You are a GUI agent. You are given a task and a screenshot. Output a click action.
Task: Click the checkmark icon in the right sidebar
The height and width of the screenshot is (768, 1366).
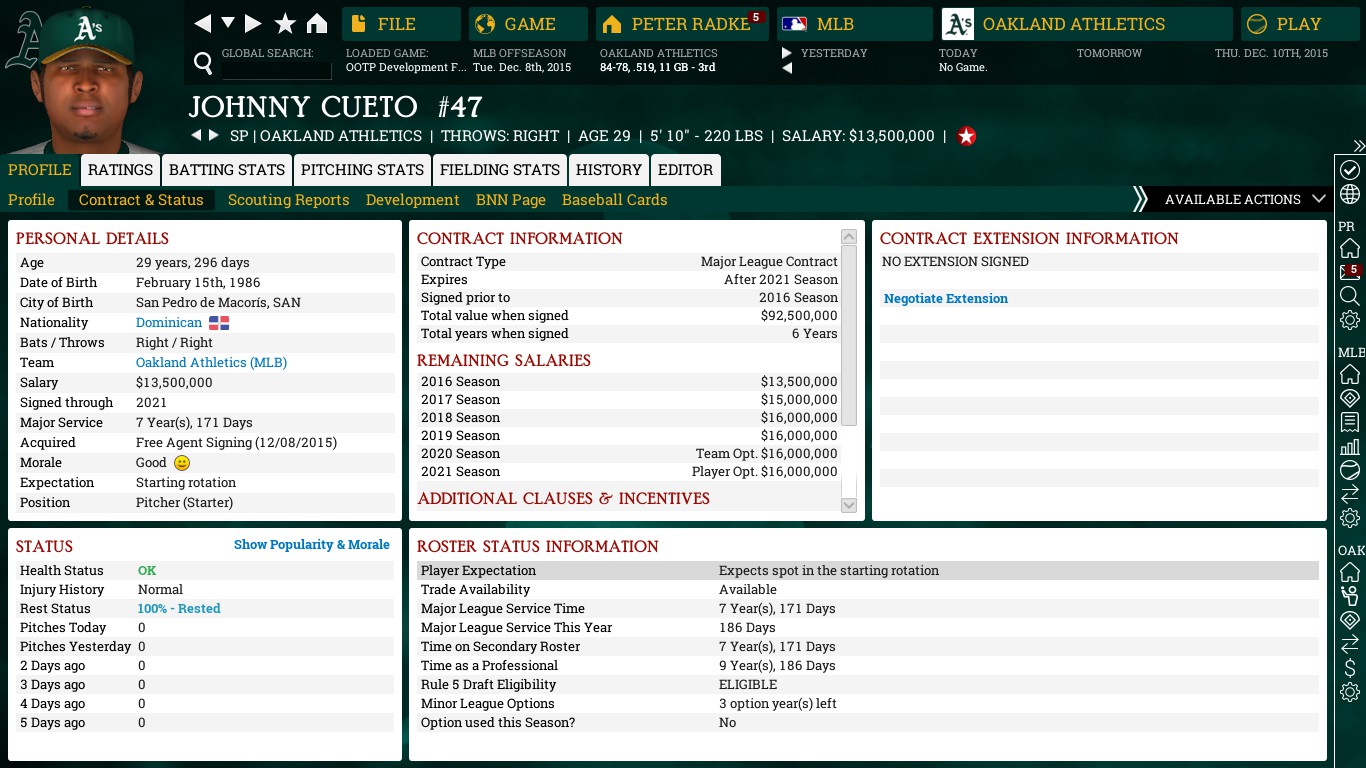click(x=1349, y=170)
